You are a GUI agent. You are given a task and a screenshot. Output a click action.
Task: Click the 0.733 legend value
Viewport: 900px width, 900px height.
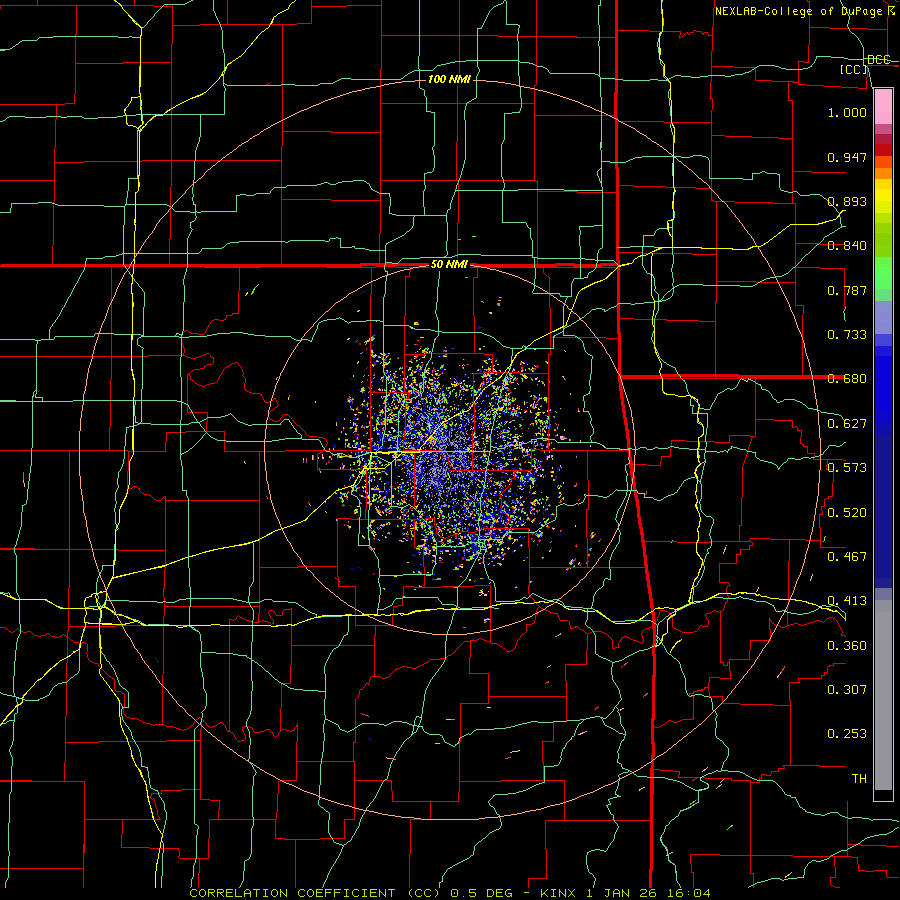click(x=847, y=335)
